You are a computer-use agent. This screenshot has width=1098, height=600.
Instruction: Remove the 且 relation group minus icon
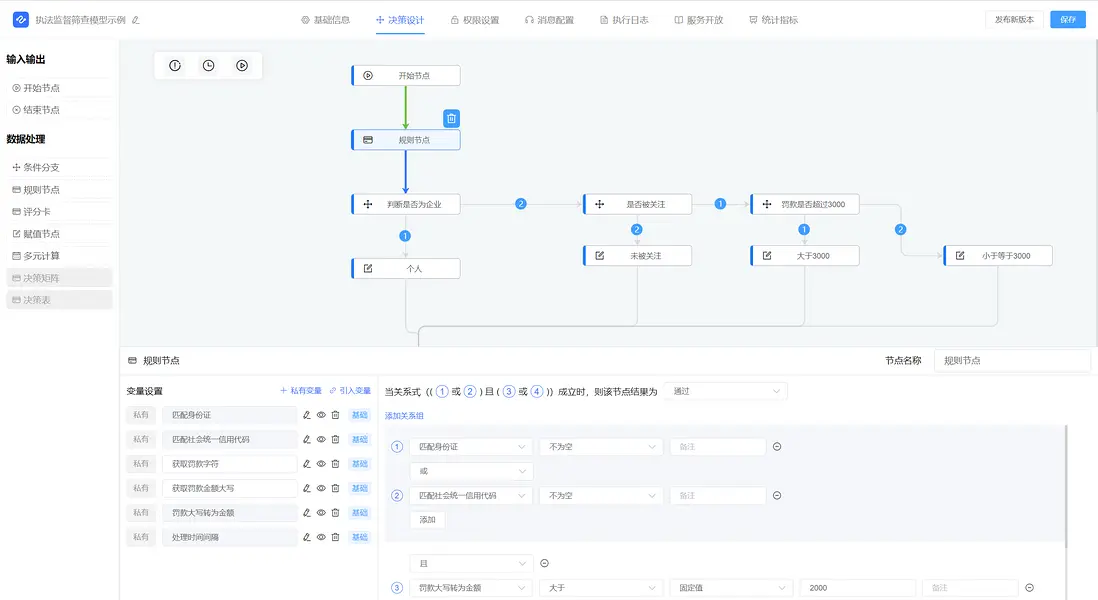[545, 564]
